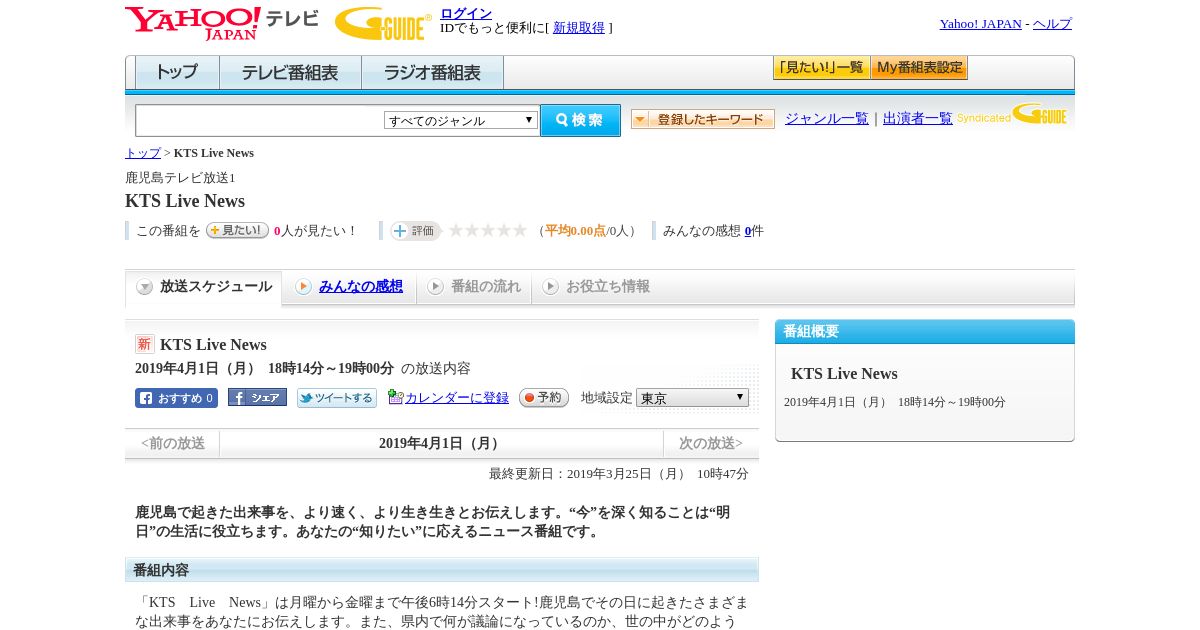
Task: Select the 番組の流れ tab
Action: click(474, 287)
